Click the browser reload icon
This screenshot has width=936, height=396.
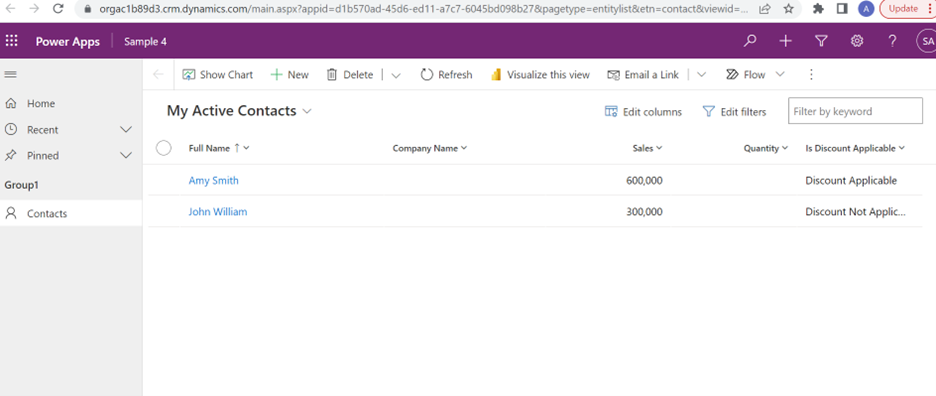[58, 8]
